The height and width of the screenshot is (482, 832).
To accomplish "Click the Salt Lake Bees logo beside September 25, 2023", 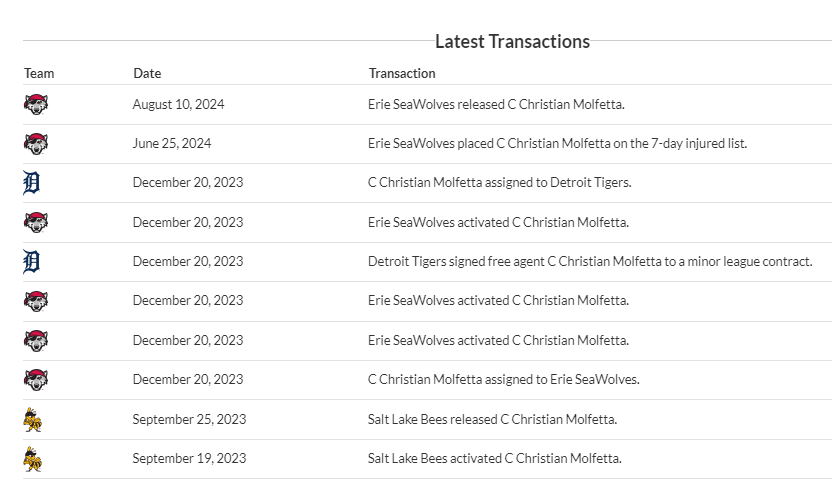I will [33, 419].
